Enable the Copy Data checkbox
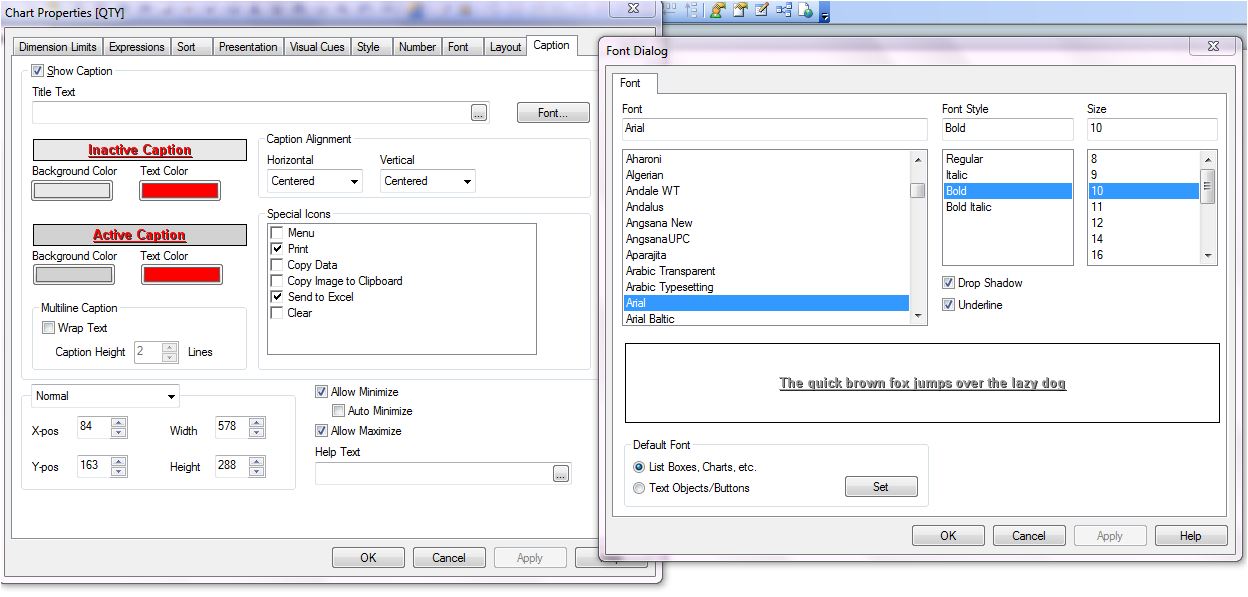This screenshot has width=1248, height=597. pyautogui.click(x=277, y=265)
